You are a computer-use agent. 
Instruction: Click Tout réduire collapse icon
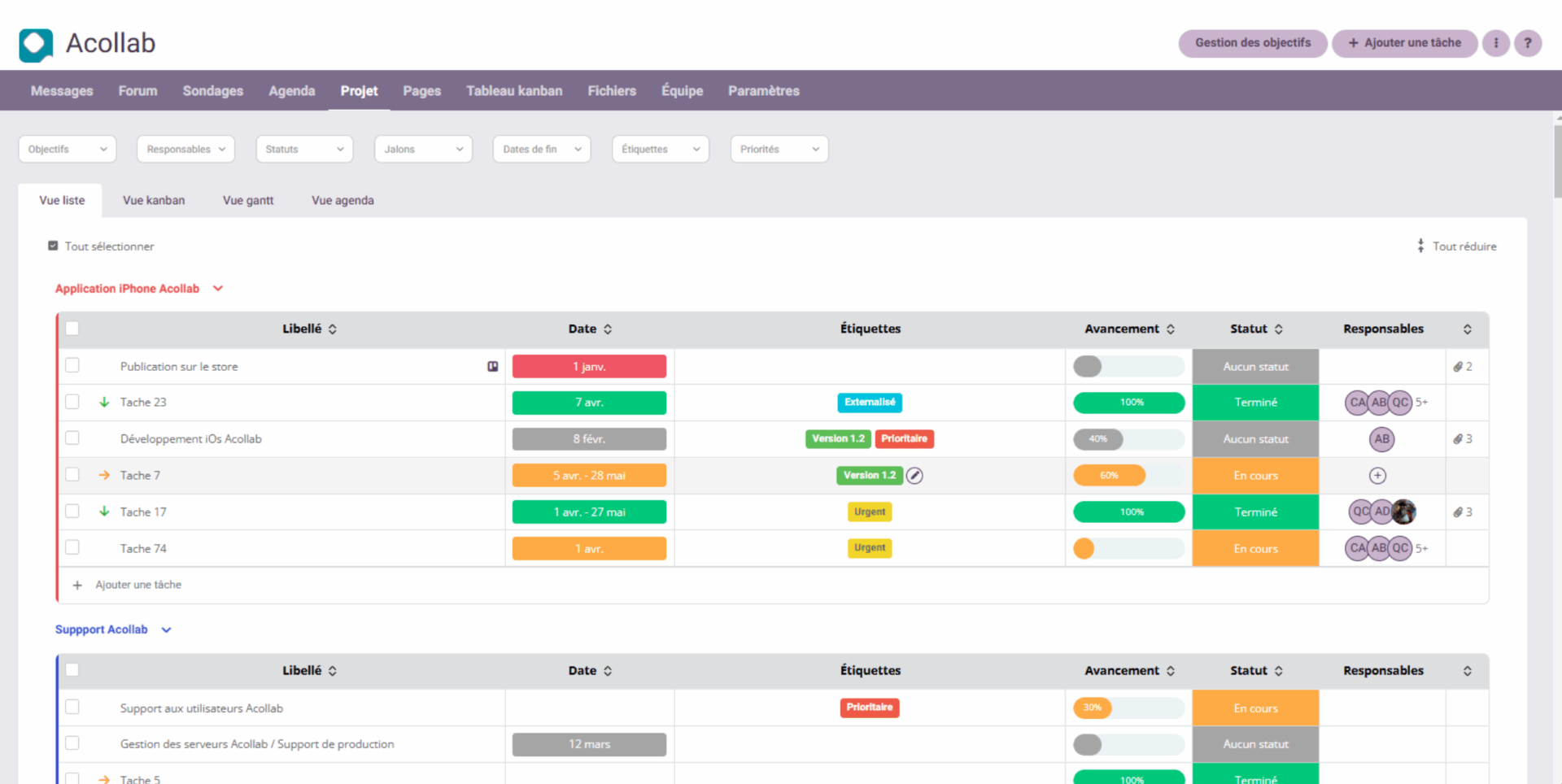(1421, 246)
